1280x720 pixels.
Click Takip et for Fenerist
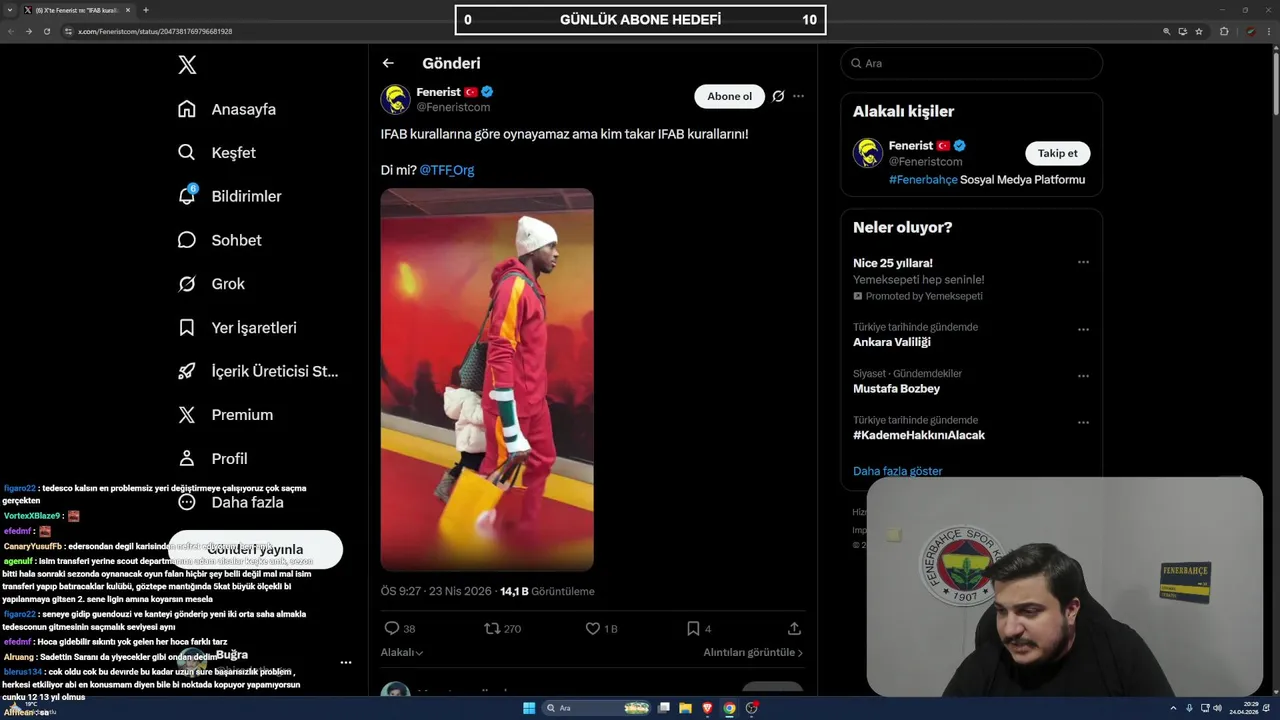1057,153
